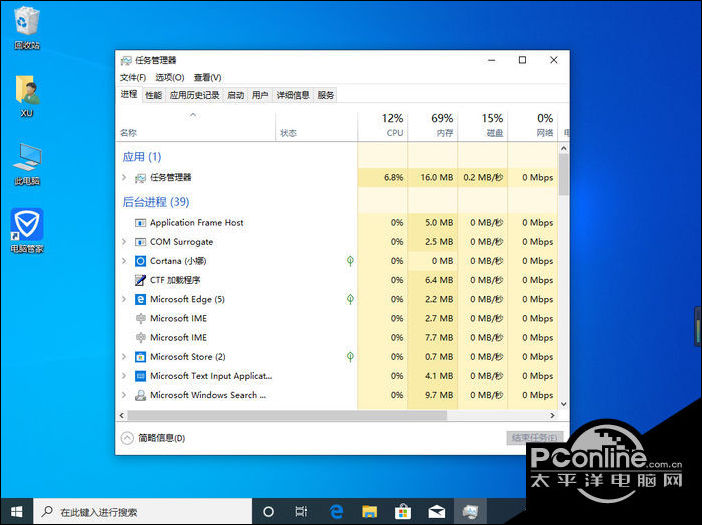Click the leaf status icon on Microsoft Edge row
This screenshot has height=525, width=702.
[x=350, y=299]
